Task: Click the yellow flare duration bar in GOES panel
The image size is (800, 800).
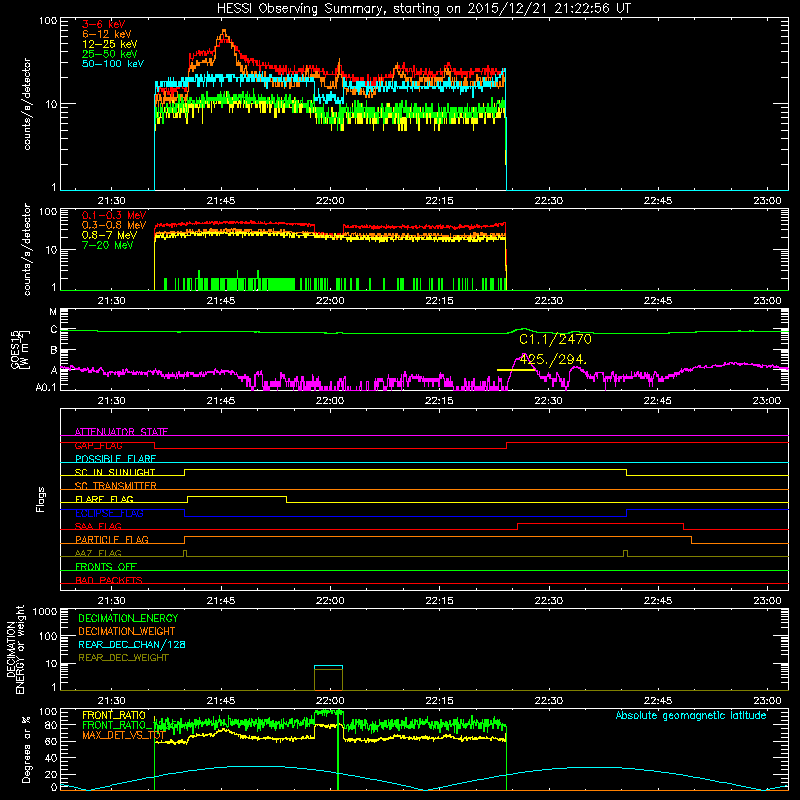Action: pos(516,370)
